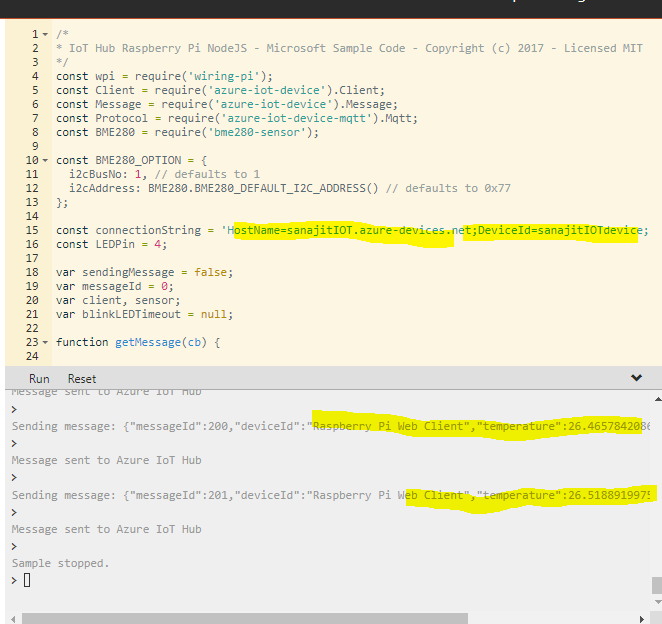Click line number 15 in the gutter

coord(32,231)
